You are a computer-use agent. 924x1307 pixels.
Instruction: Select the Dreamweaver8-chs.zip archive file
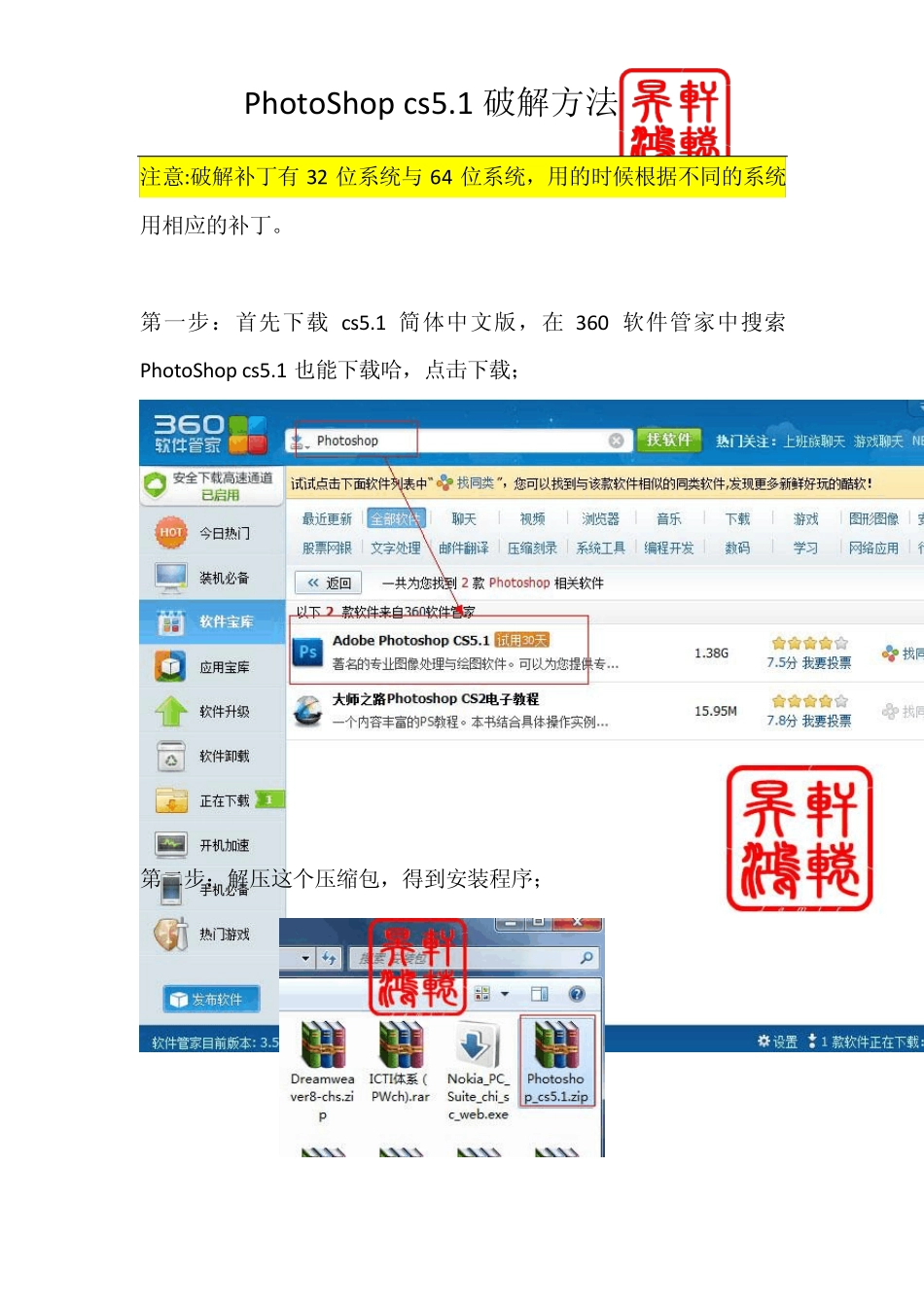(x=323, y=1071)
